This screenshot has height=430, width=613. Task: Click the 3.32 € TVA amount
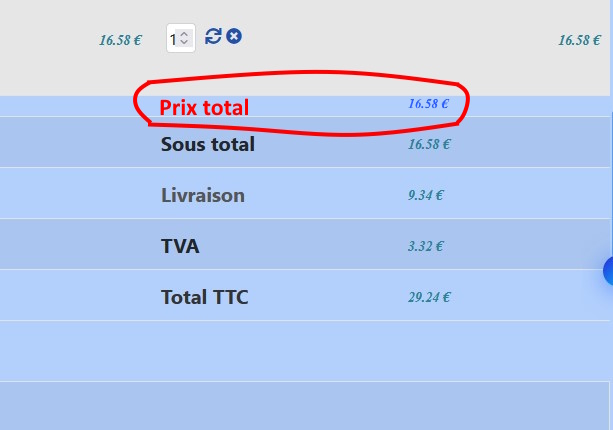coord(426,246)
